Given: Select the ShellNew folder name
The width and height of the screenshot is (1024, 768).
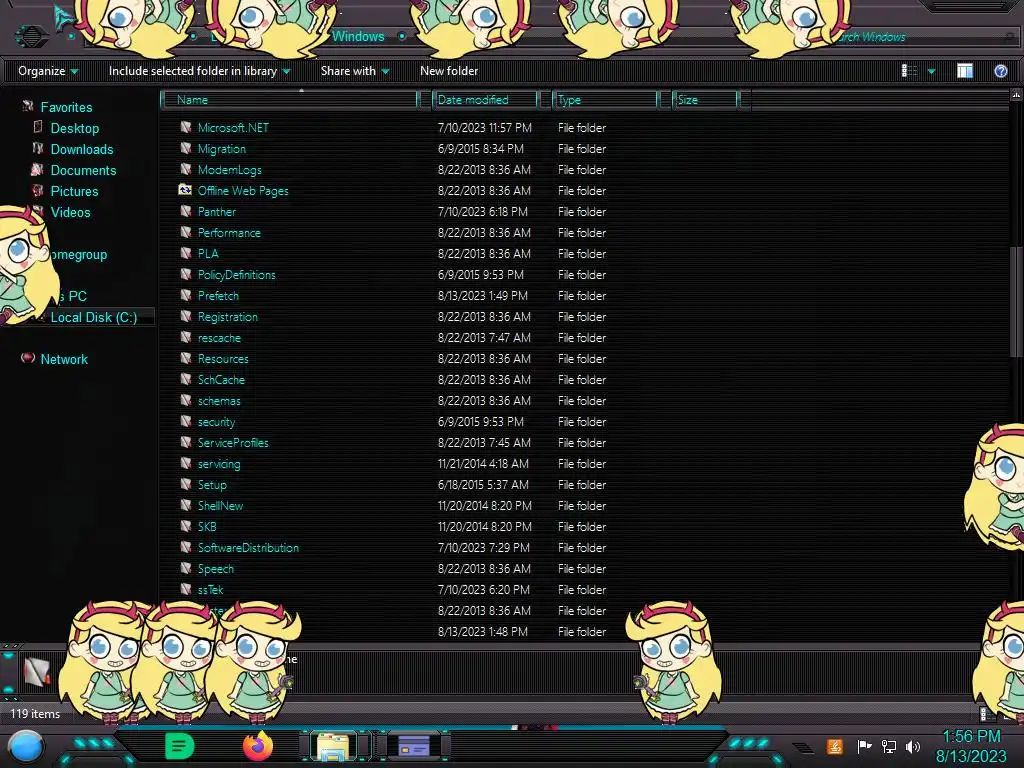Looking at the screenshot, I should point(220,505).
